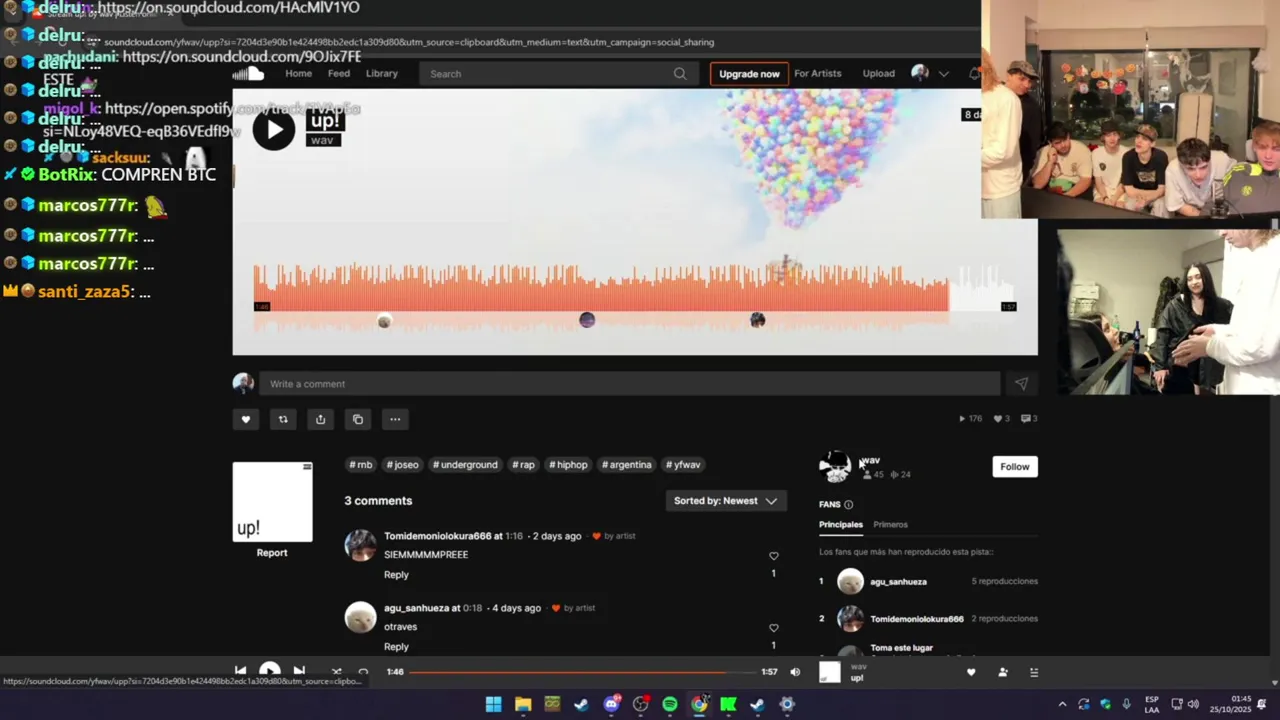Click the FANS info icon
1280x720 pixels.
coord(848,505)
